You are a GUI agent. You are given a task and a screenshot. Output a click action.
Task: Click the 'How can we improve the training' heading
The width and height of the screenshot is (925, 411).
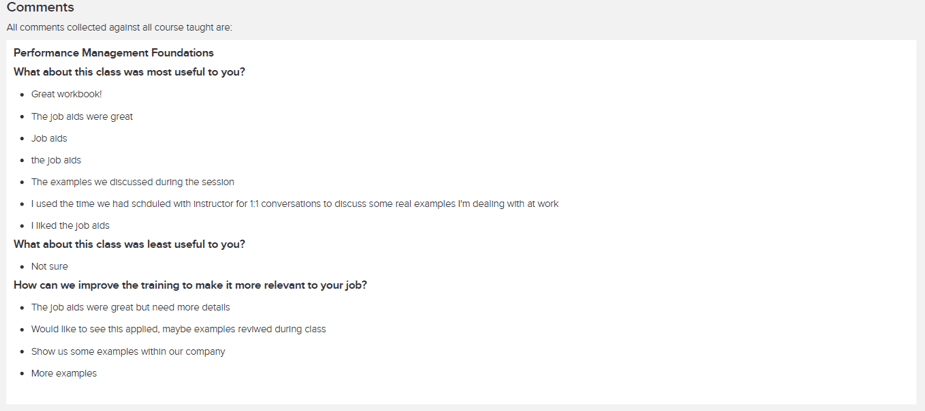click(190, 285)
